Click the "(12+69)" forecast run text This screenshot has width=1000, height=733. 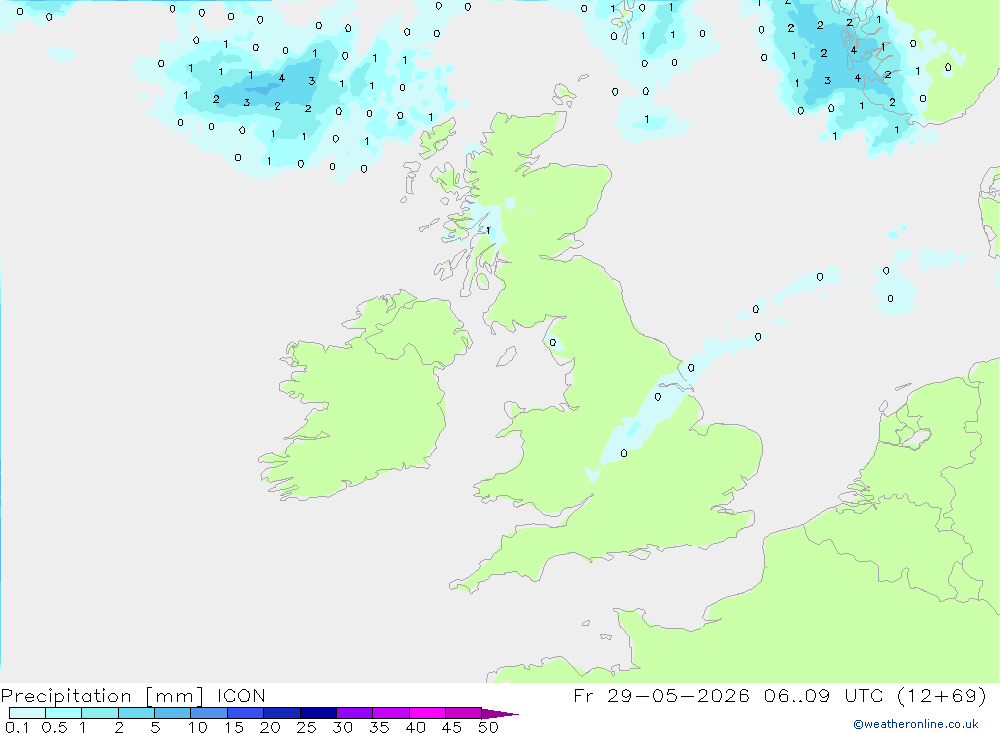941,695
